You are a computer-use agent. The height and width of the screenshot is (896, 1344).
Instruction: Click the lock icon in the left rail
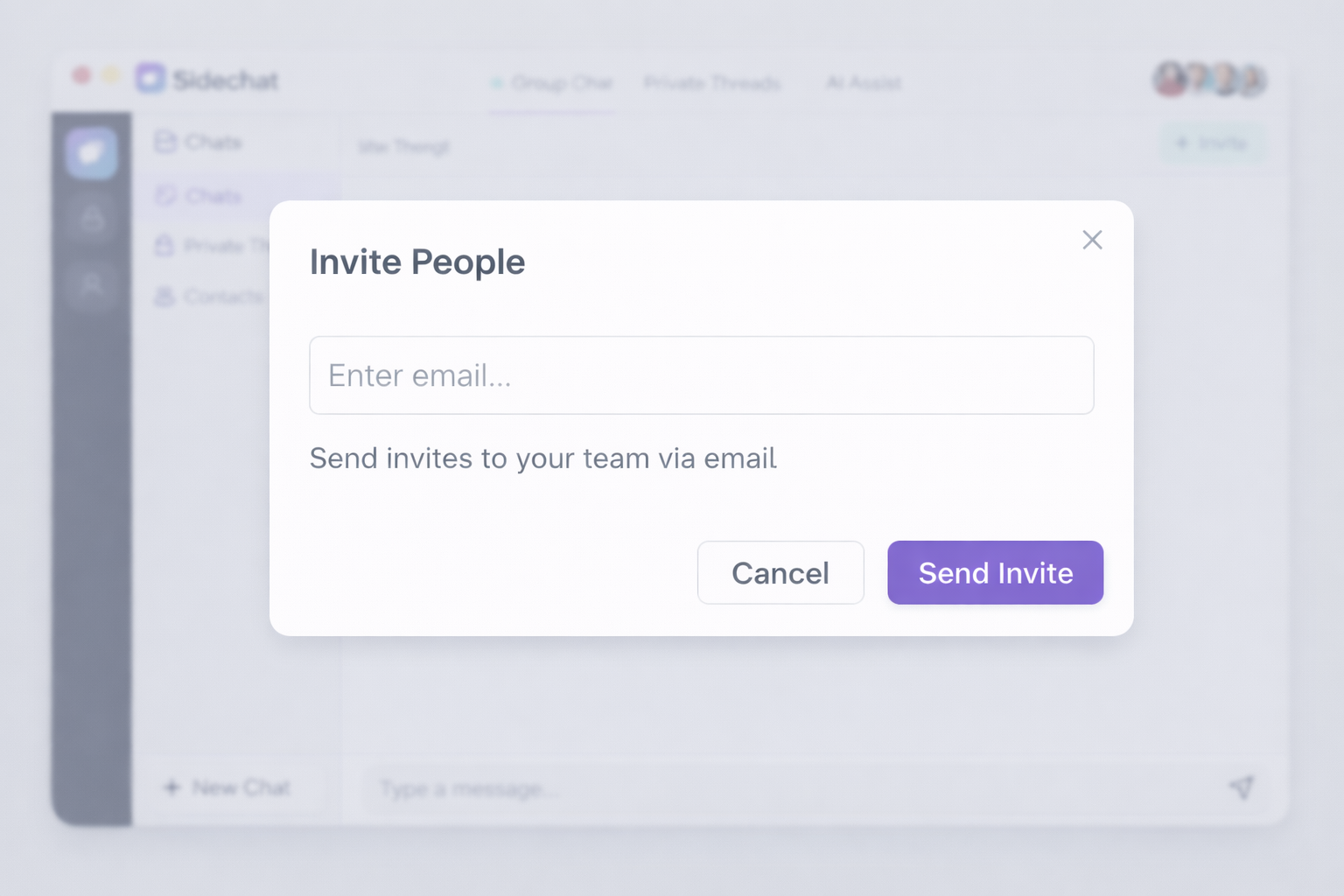click(91, 219)
